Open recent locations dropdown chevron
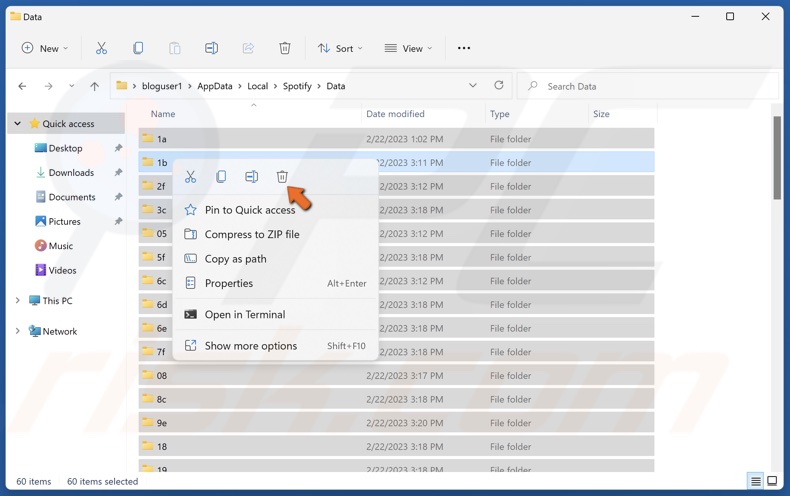The width and height of the screenshot is (790, 496). [72, 86]
